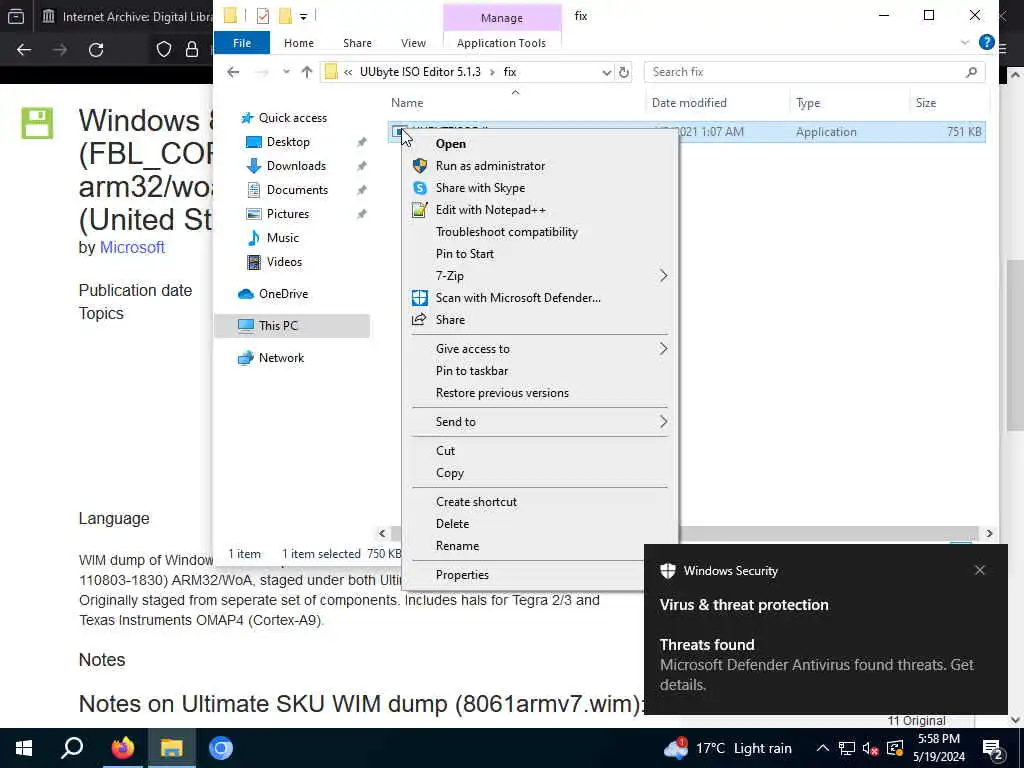Screen dimensions: 1024x768
Task: Click Copy in the context menu
Action: 449,473
